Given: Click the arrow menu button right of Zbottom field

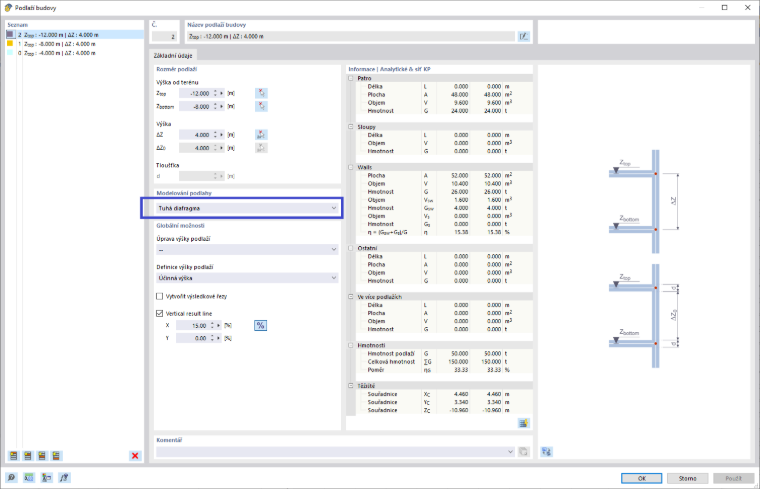Looking at the screenshot, I should click(222, 106).
